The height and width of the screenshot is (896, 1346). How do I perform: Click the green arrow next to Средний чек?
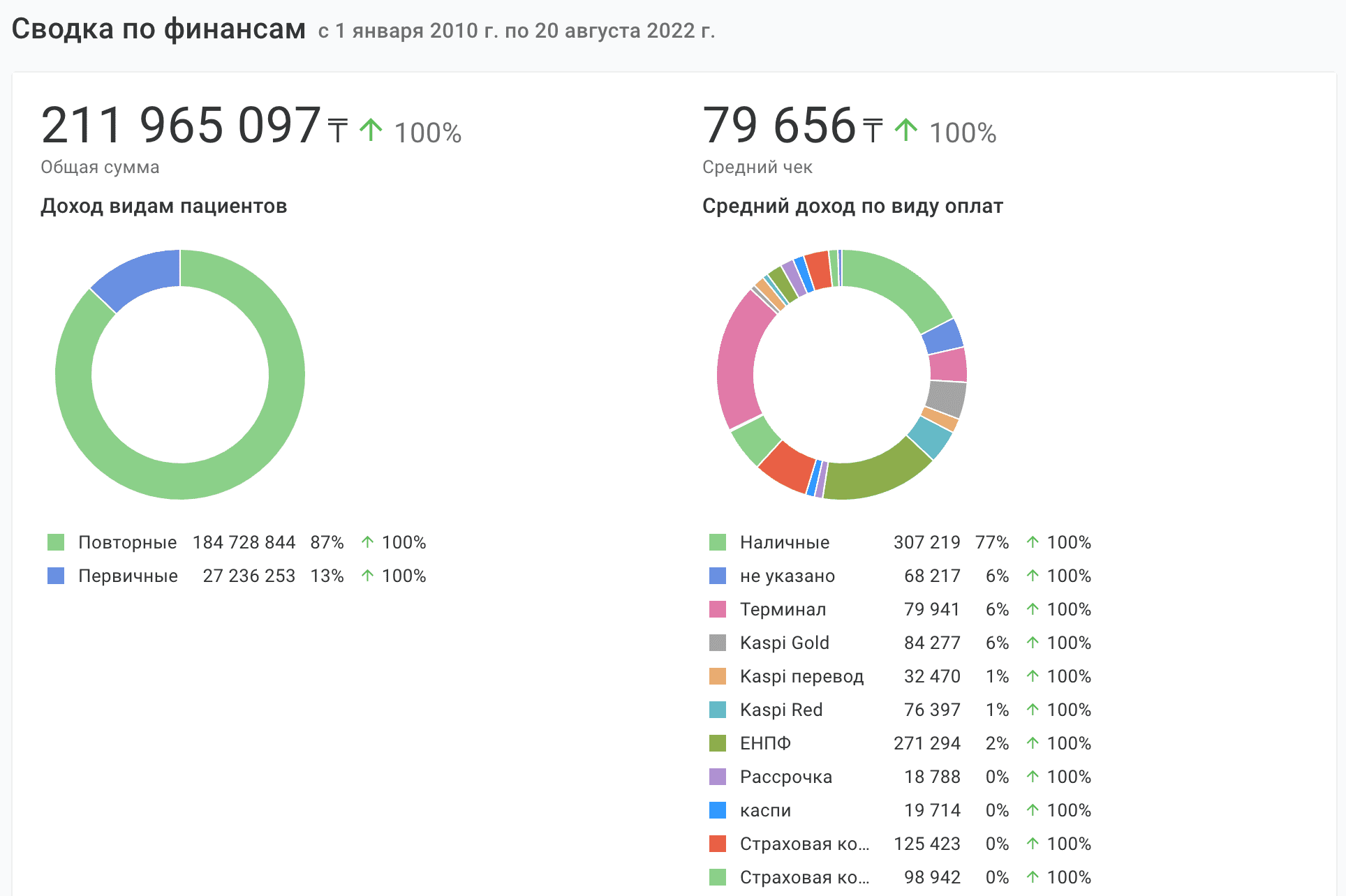[905, 130]
